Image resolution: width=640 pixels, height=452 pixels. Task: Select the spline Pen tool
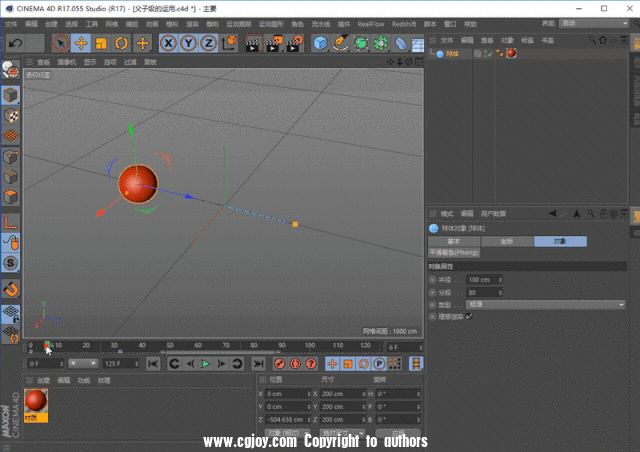(x=340, y=43)
